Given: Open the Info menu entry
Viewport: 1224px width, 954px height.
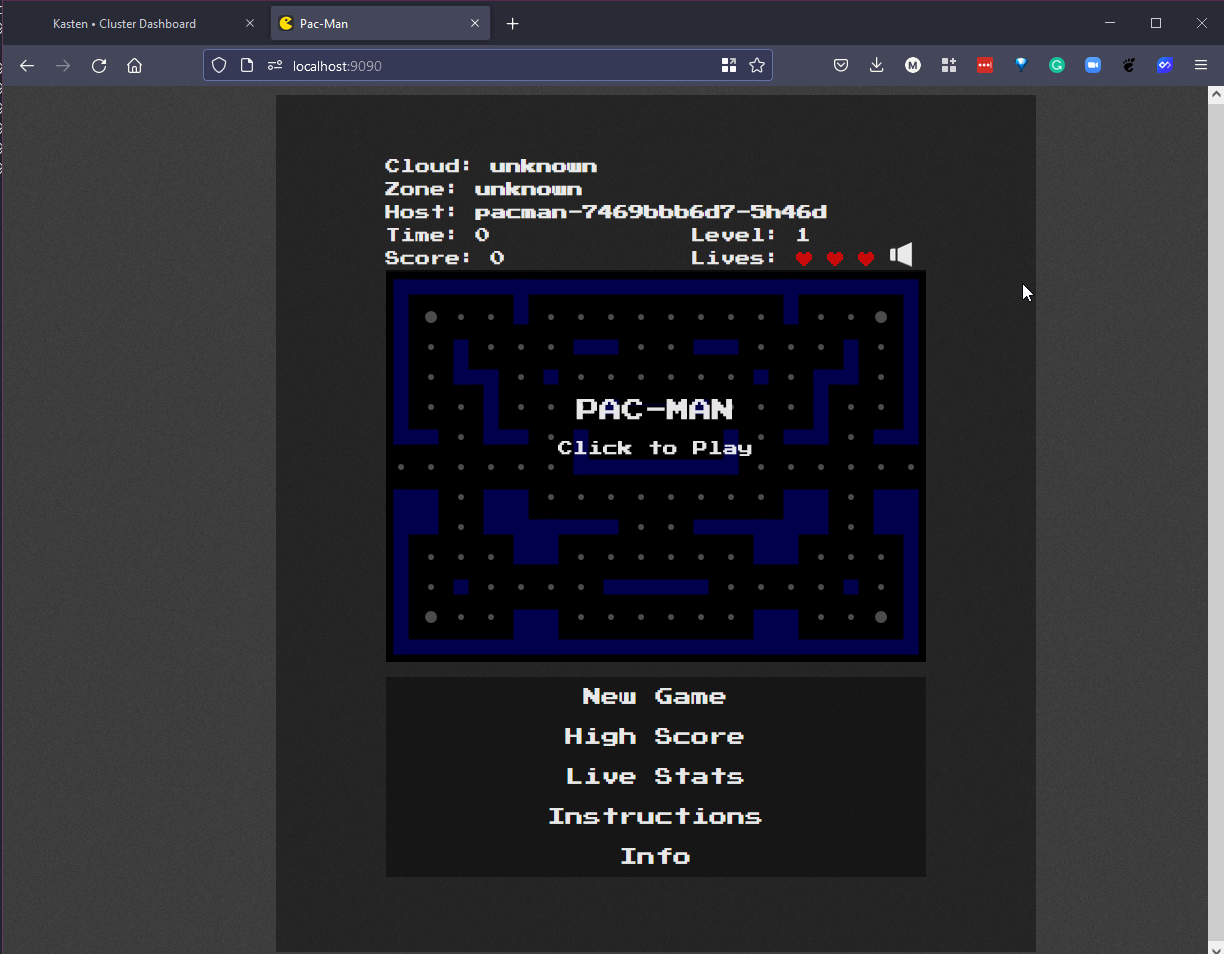Looking at the screenshot, I should click(x=655, y=857).
